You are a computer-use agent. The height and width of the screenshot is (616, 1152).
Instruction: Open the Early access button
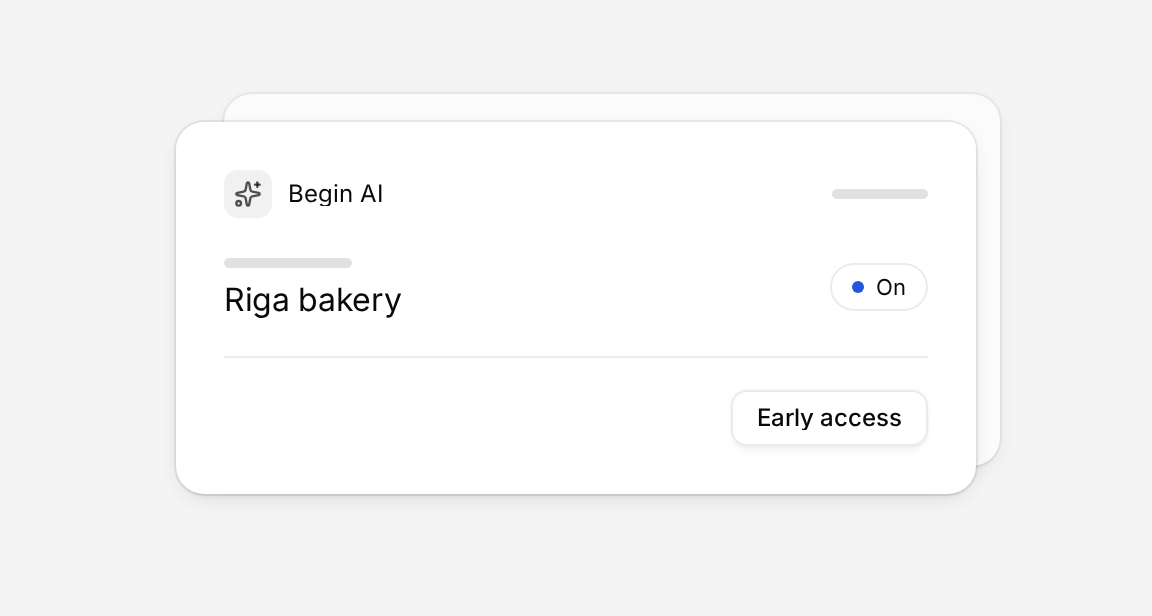pyautogui.click(x=829, y=418)
